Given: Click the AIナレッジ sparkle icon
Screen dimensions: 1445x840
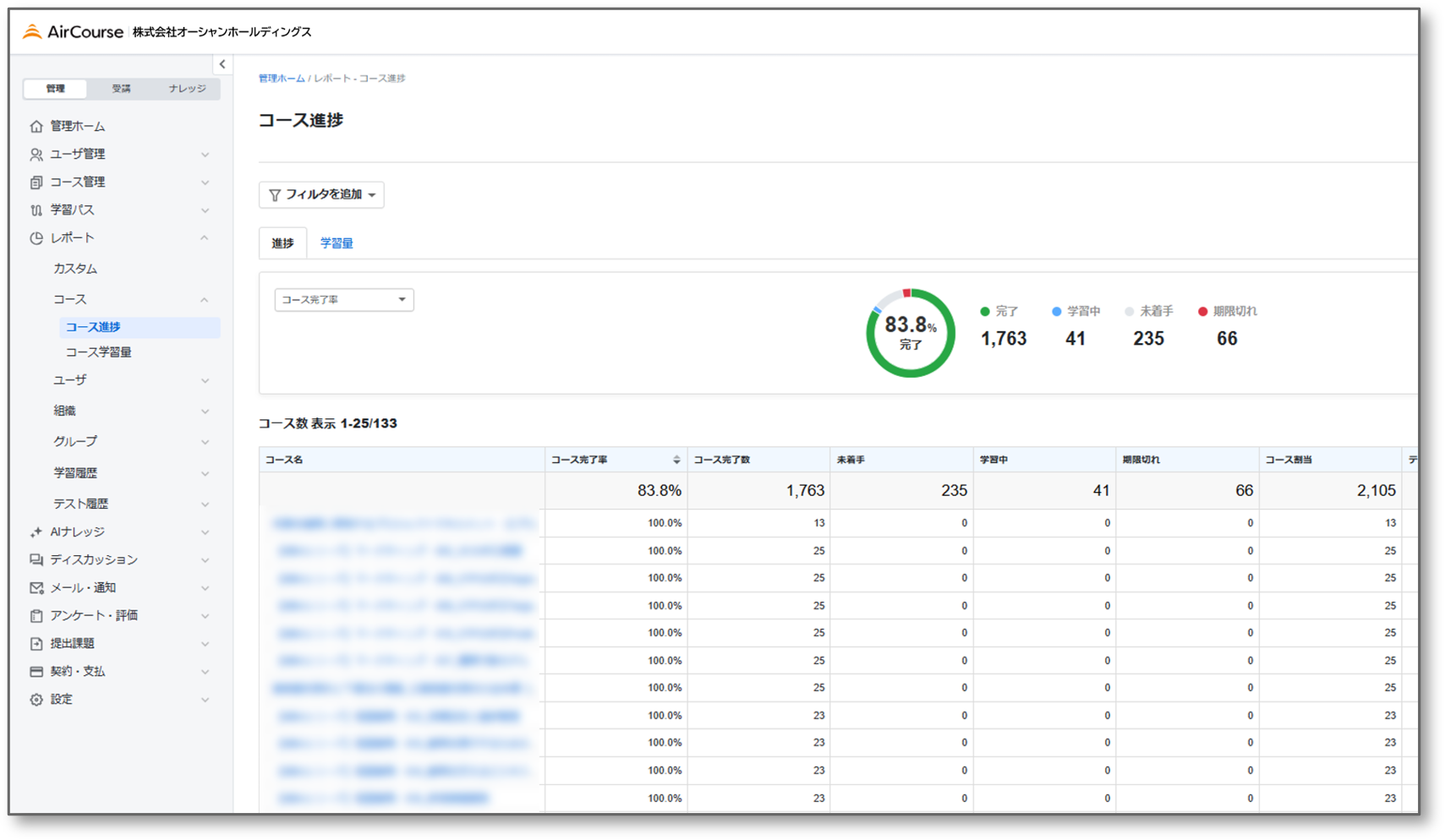Looking at the screenshot, I should tap(36, 532).
